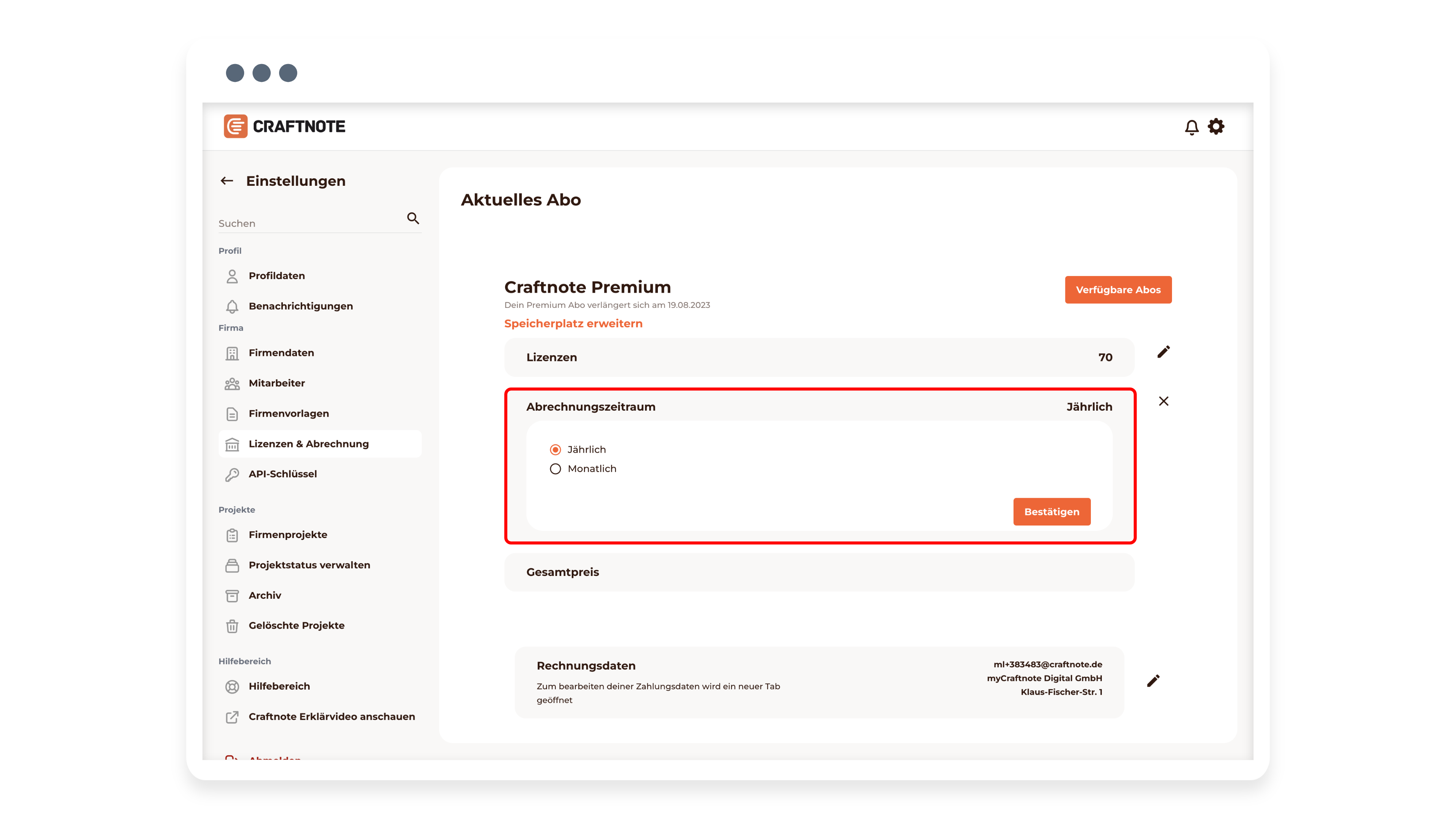1456x819 pixels.
Task: Click the Gelöschte Projekte trash icon
Action: (232, 626)
